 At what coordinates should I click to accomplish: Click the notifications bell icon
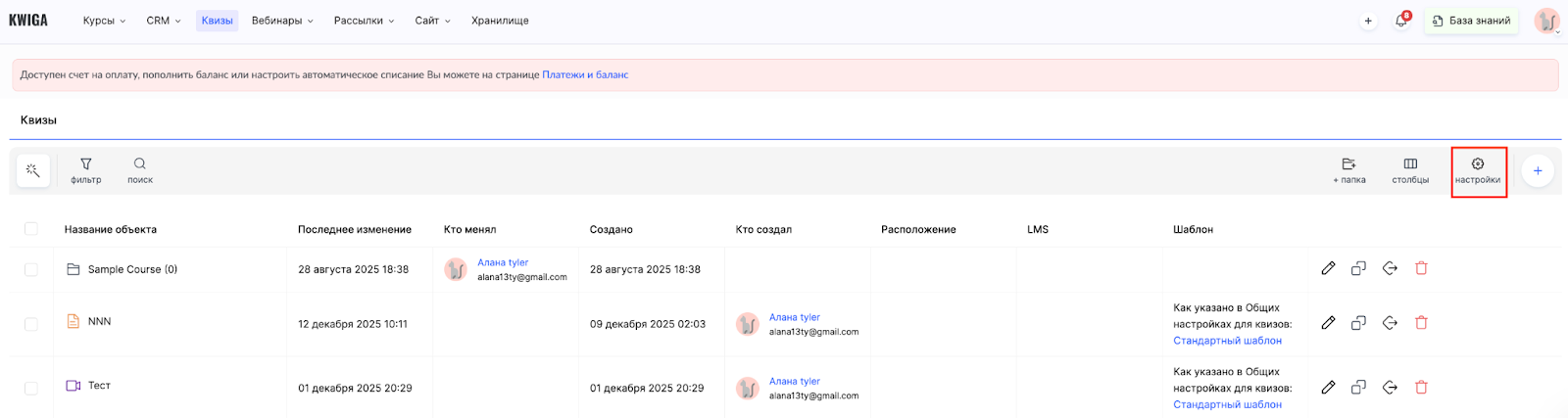1401,21
